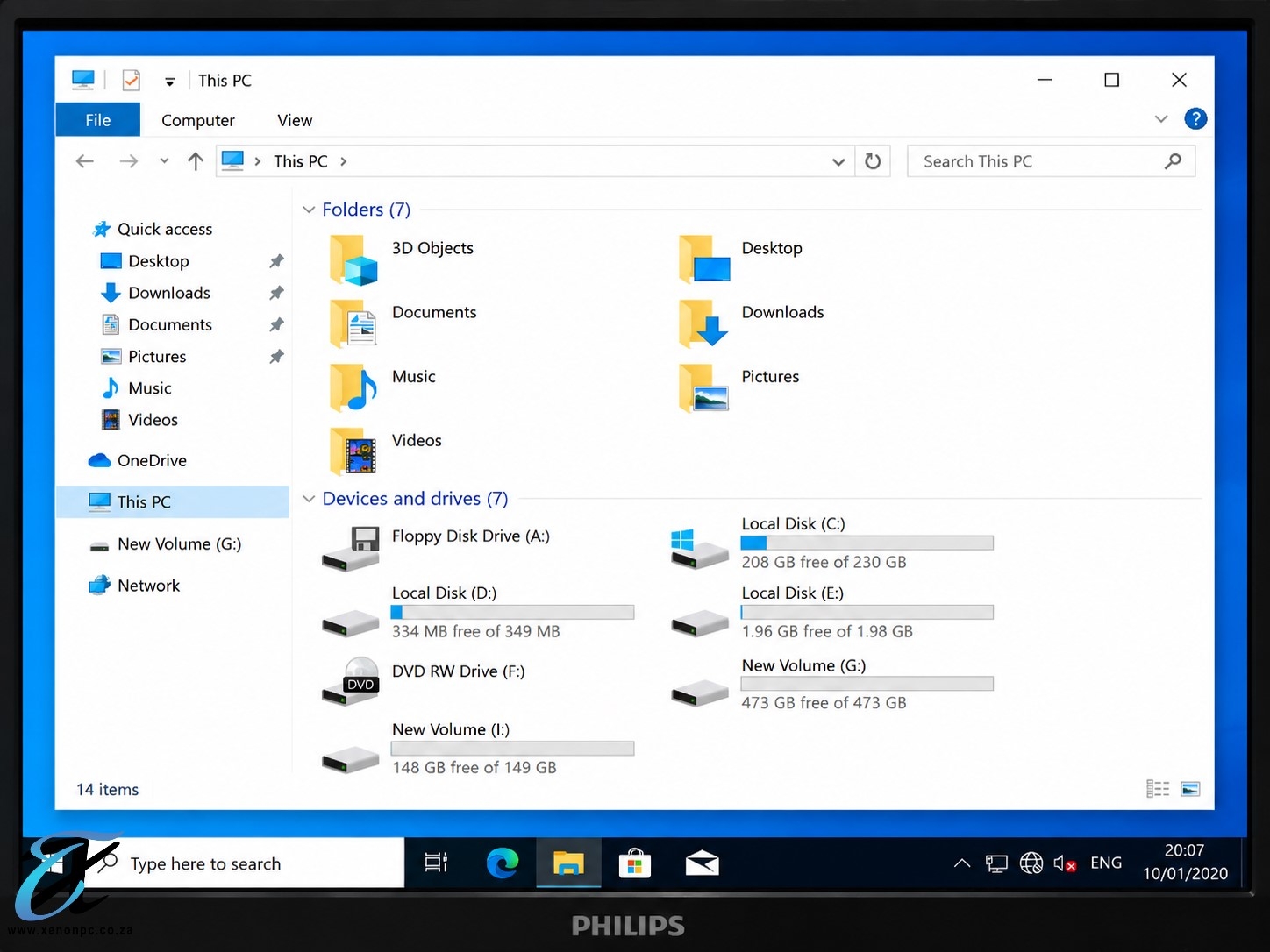This screenshot has width=1270, height=952.
Task: Click New Volume (I:) capacity bar
Action: [x=513, y=749]
